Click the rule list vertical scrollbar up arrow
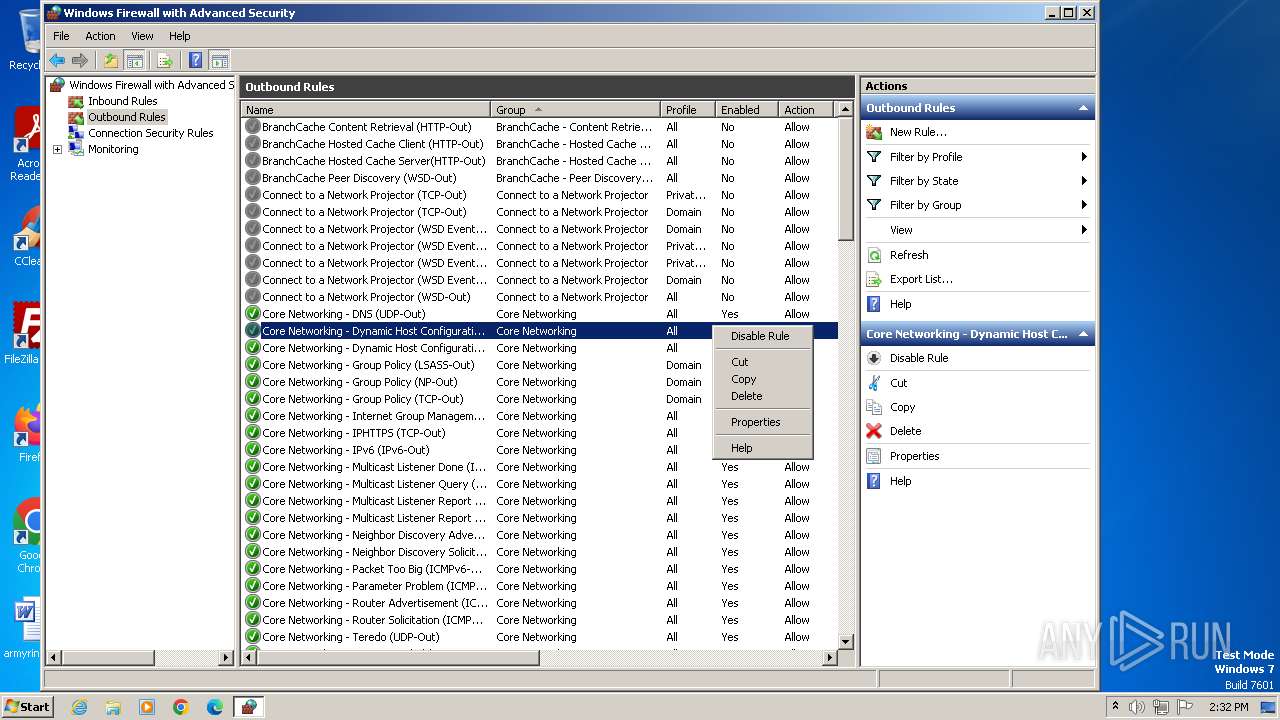The height and width of the screenshot is (720, 1280). click(845, 110)
